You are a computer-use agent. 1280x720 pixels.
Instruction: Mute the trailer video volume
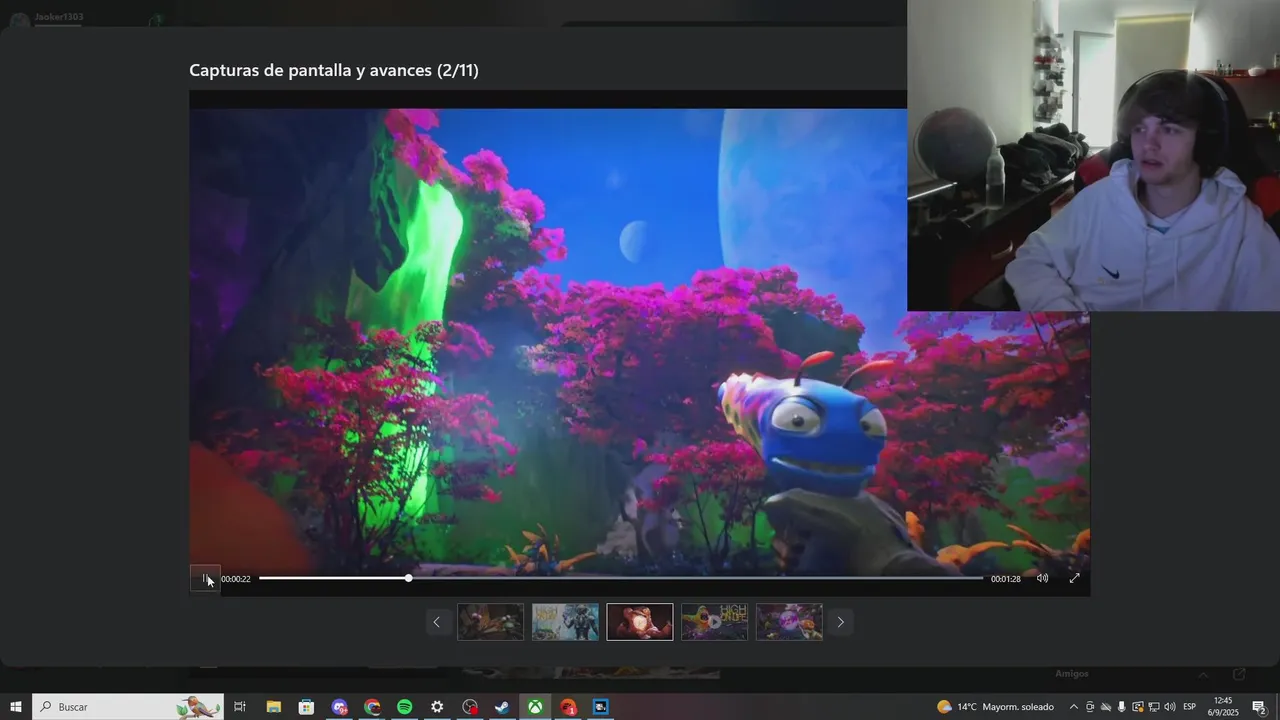[1042, 578]
